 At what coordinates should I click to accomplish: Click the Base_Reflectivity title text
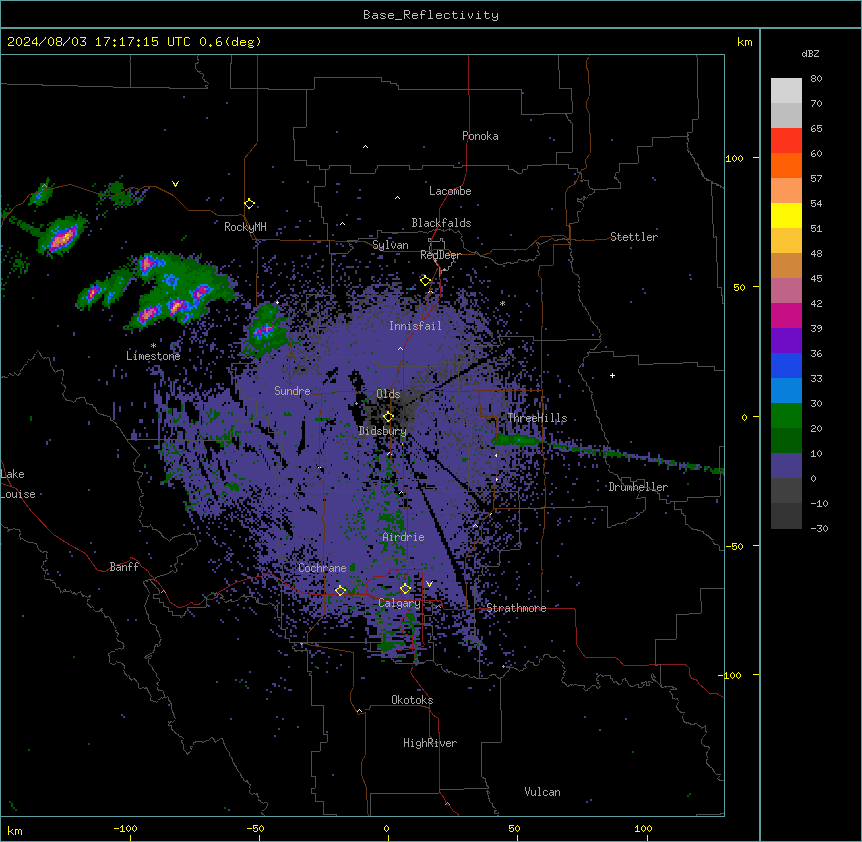[431, 15]
